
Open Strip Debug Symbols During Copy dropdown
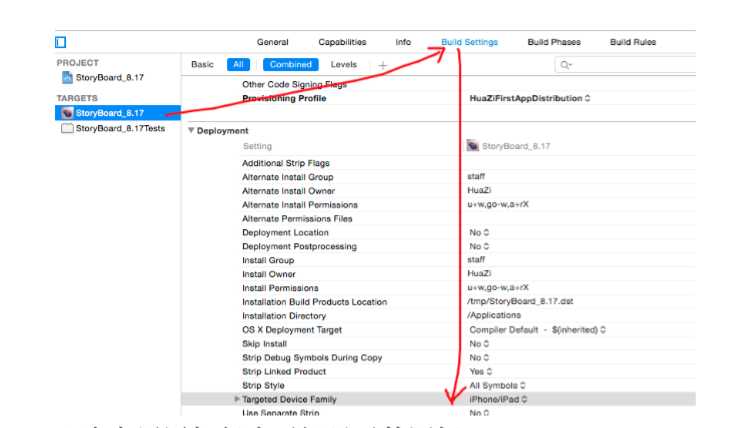pyautogui.click(x=479, y=357)
